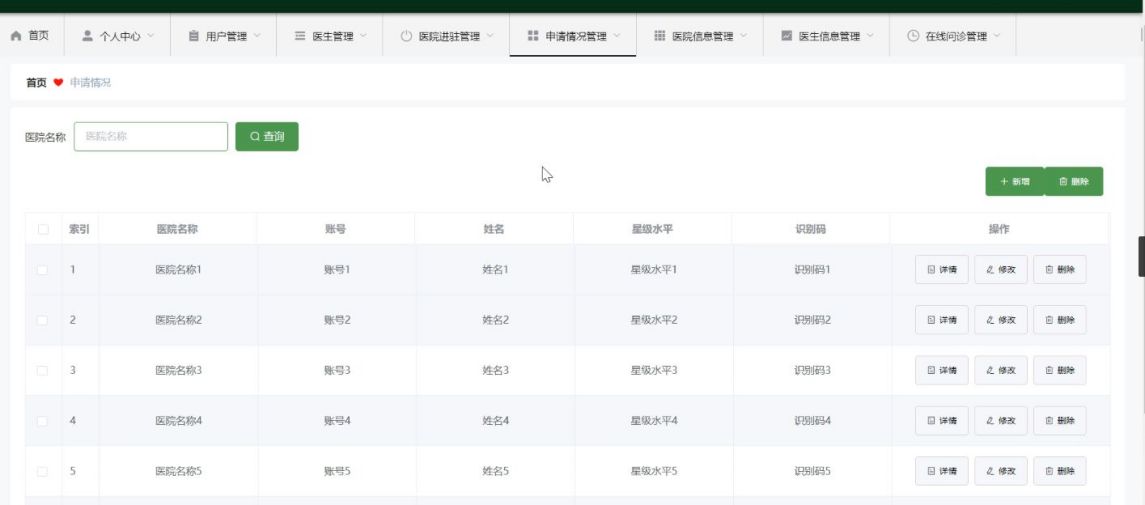The width and height of the screenshot is (1145, 505).
Task: Click the home icon beside 首页
Action: (16, 36)
